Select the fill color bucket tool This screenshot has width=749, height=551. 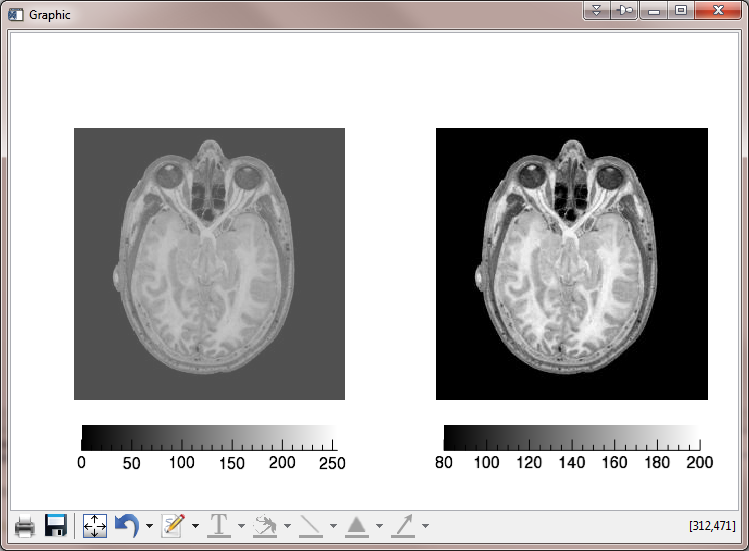(265, 526)
